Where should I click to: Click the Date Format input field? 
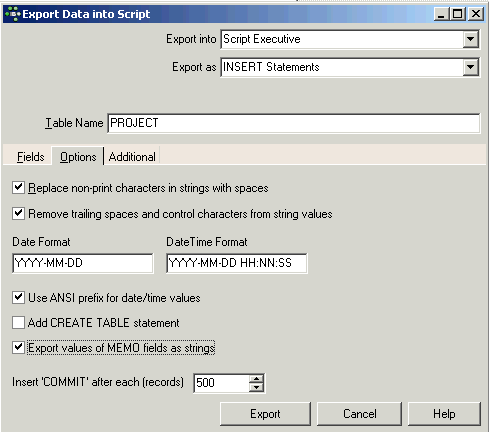(83, 263)
